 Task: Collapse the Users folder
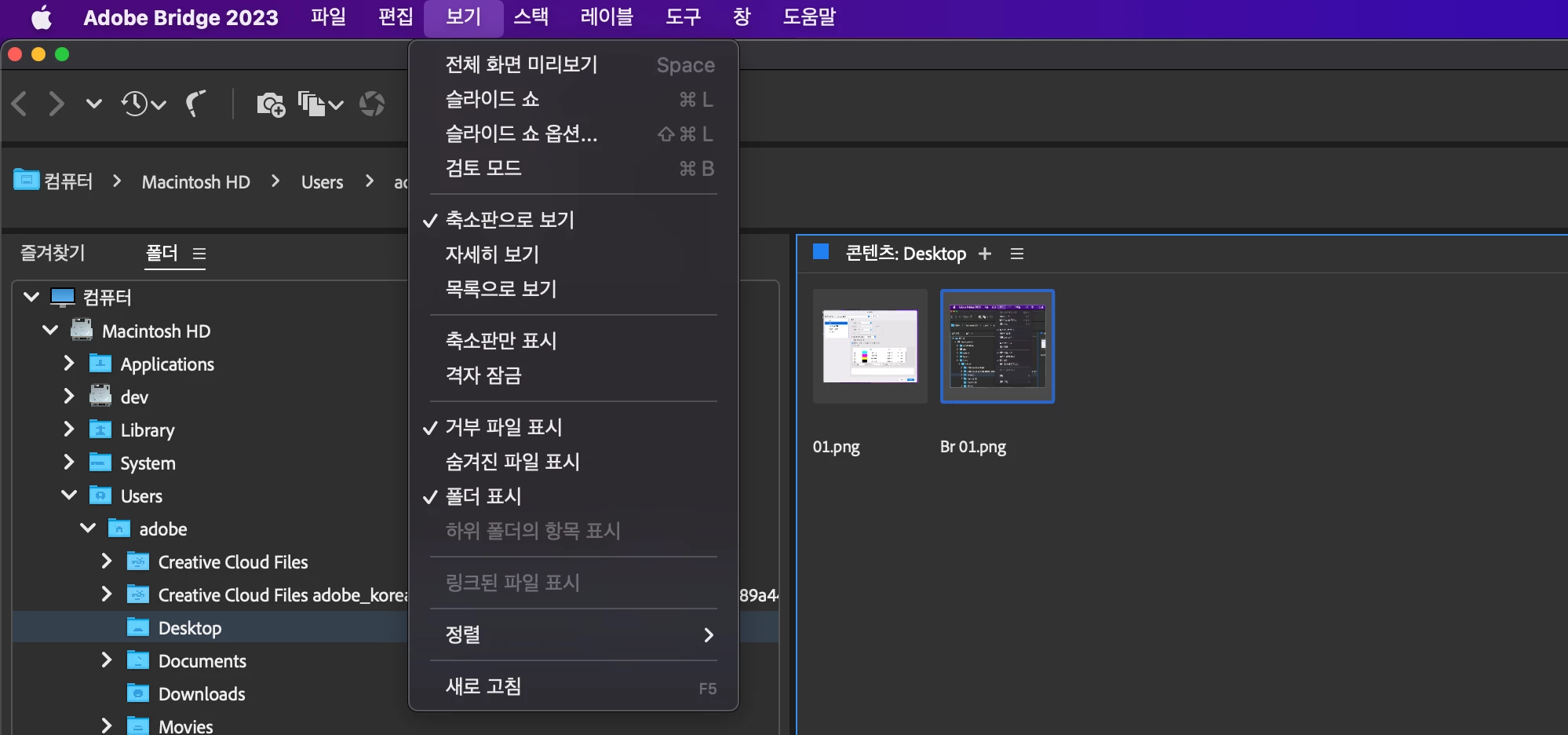69,495
